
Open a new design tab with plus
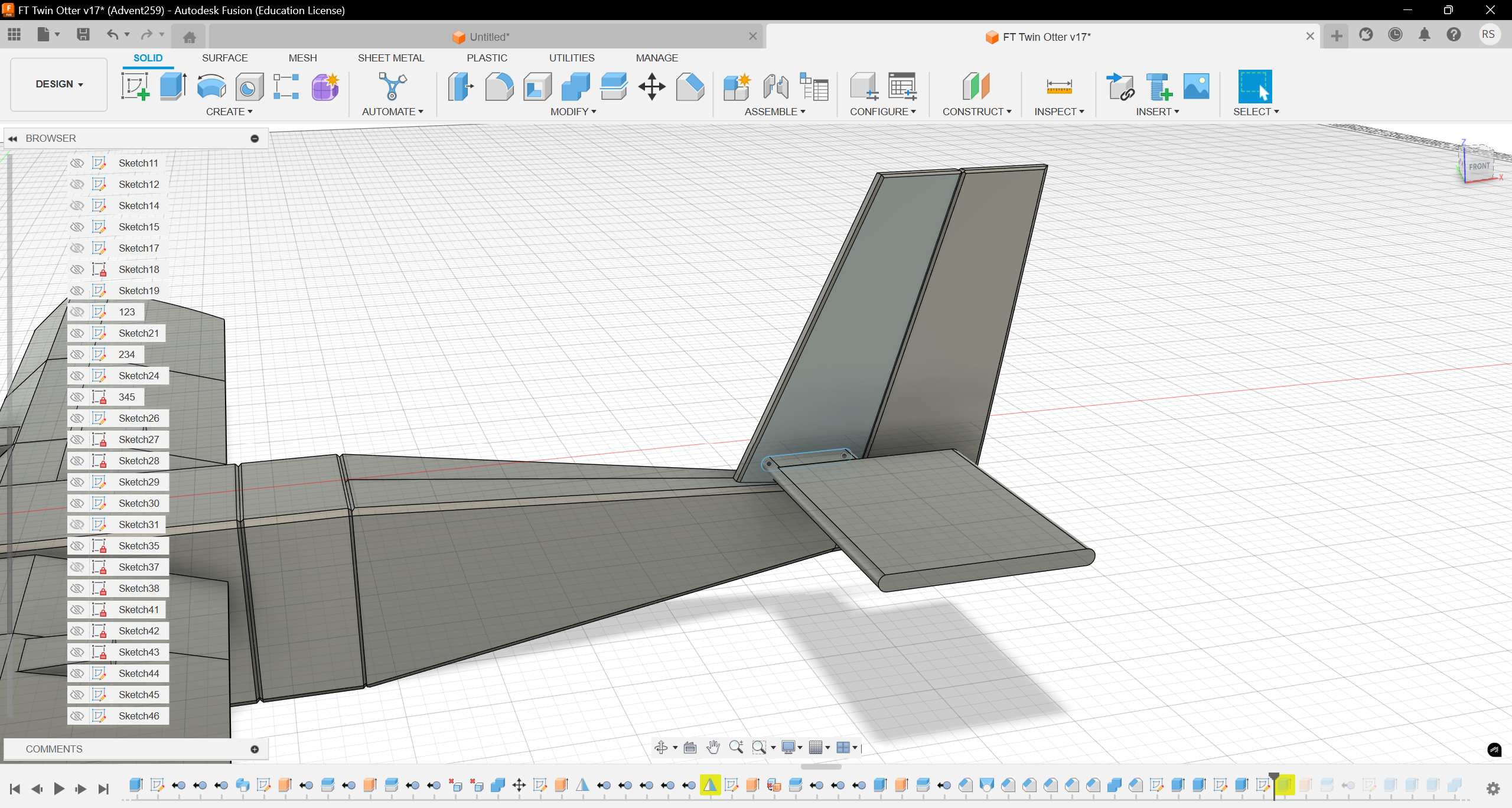[1336, 36]
